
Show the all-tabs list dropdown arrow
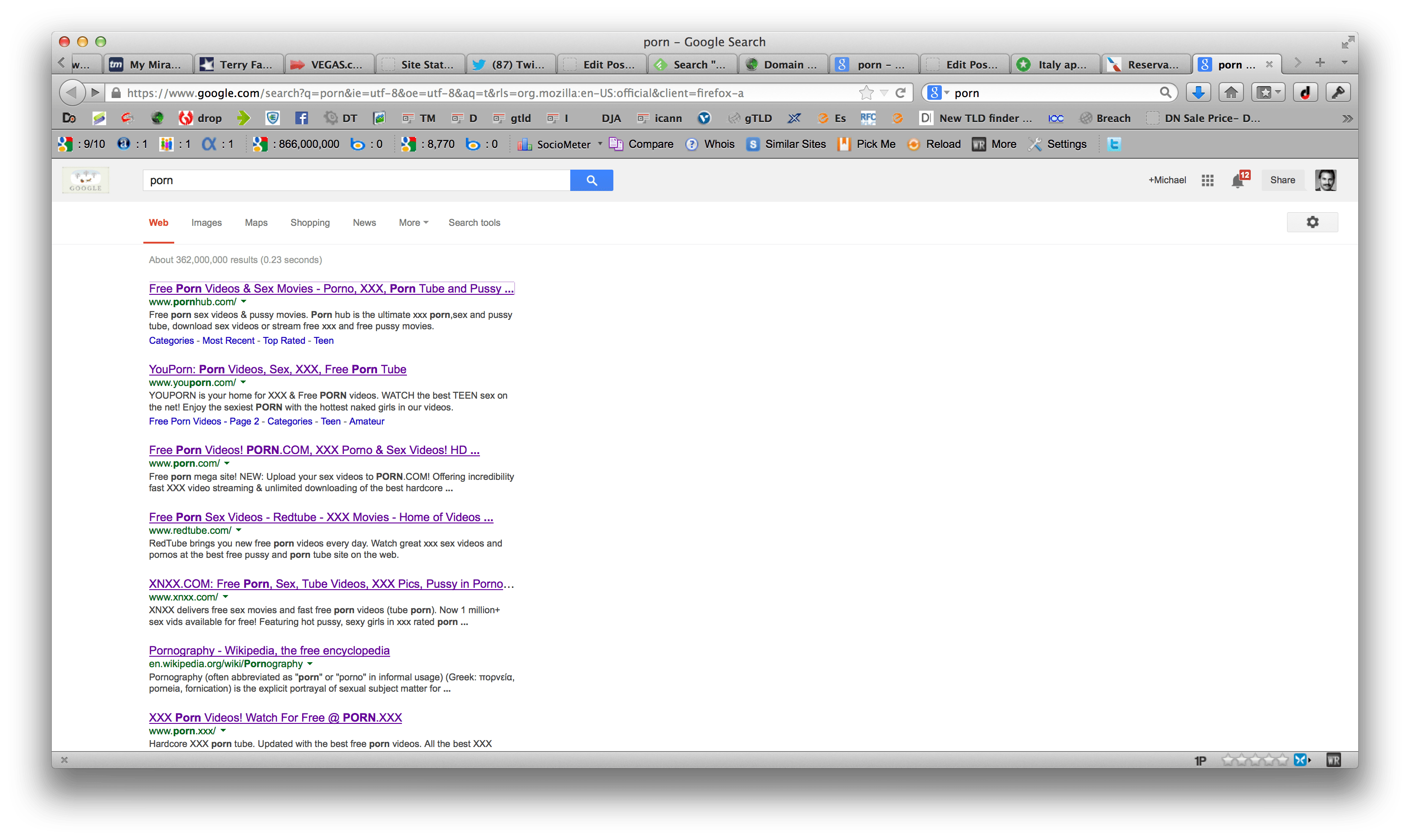click(x=1344, y=63)
